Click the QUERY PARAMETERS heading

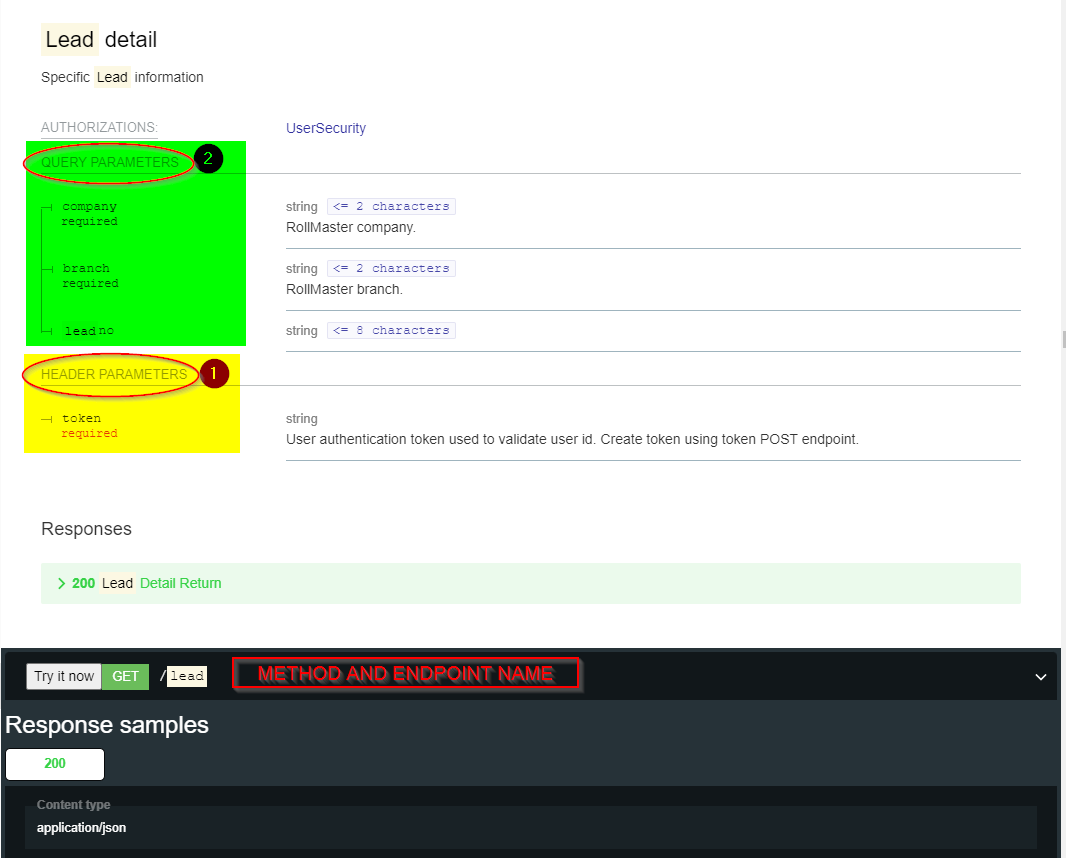(109, 162)
